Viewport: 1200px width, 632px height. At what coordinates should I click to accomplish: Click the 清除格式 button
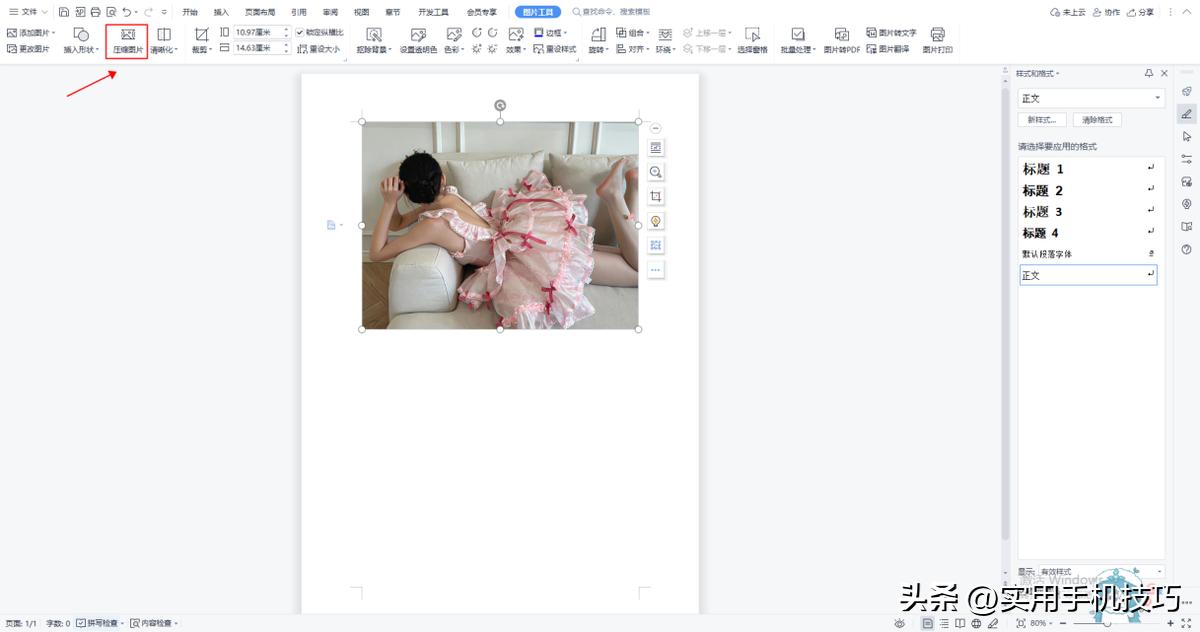[x=1097, y=120]
